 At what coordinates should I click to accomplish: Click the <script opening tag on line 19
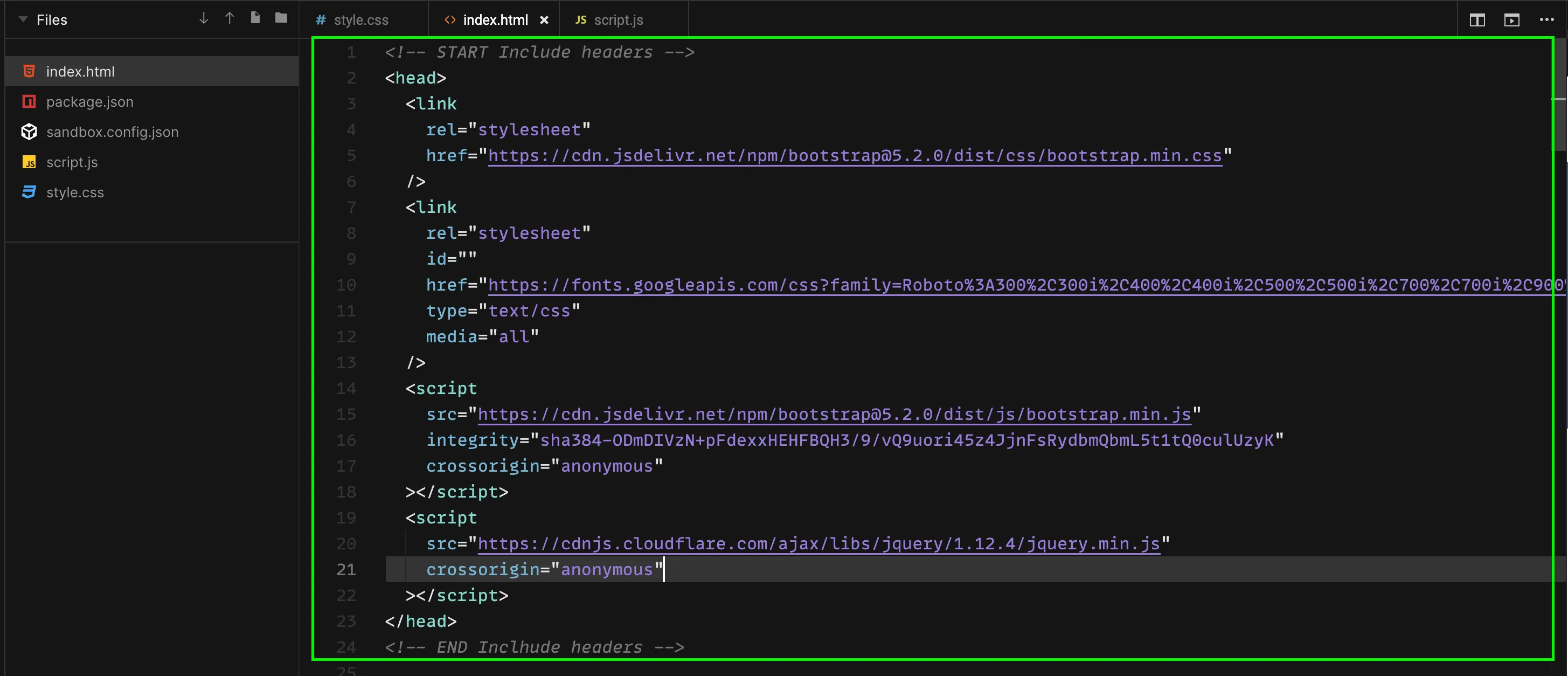441,518
